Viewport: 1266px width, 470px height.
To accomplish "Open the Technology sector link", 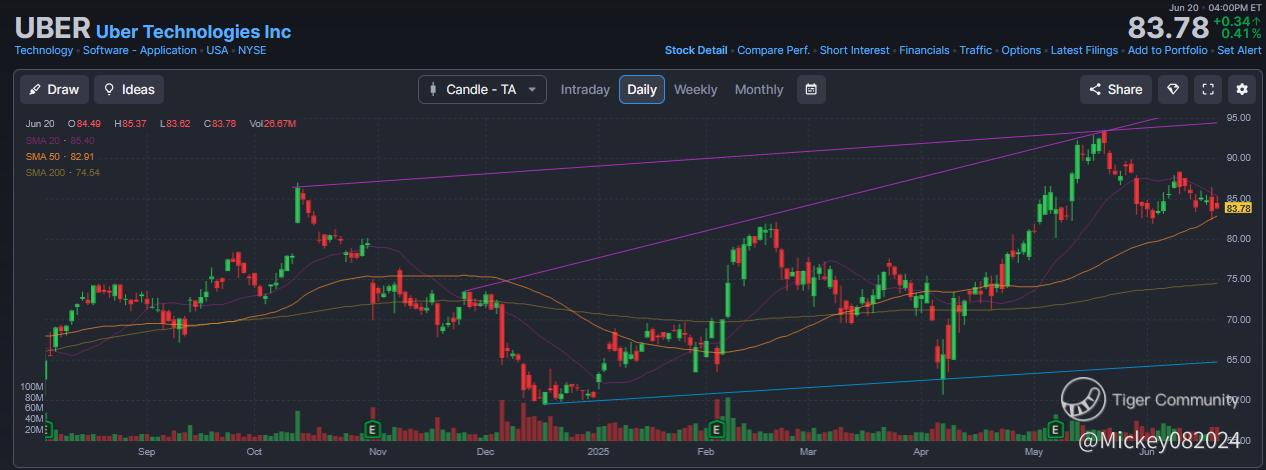I will coord(44,50).
